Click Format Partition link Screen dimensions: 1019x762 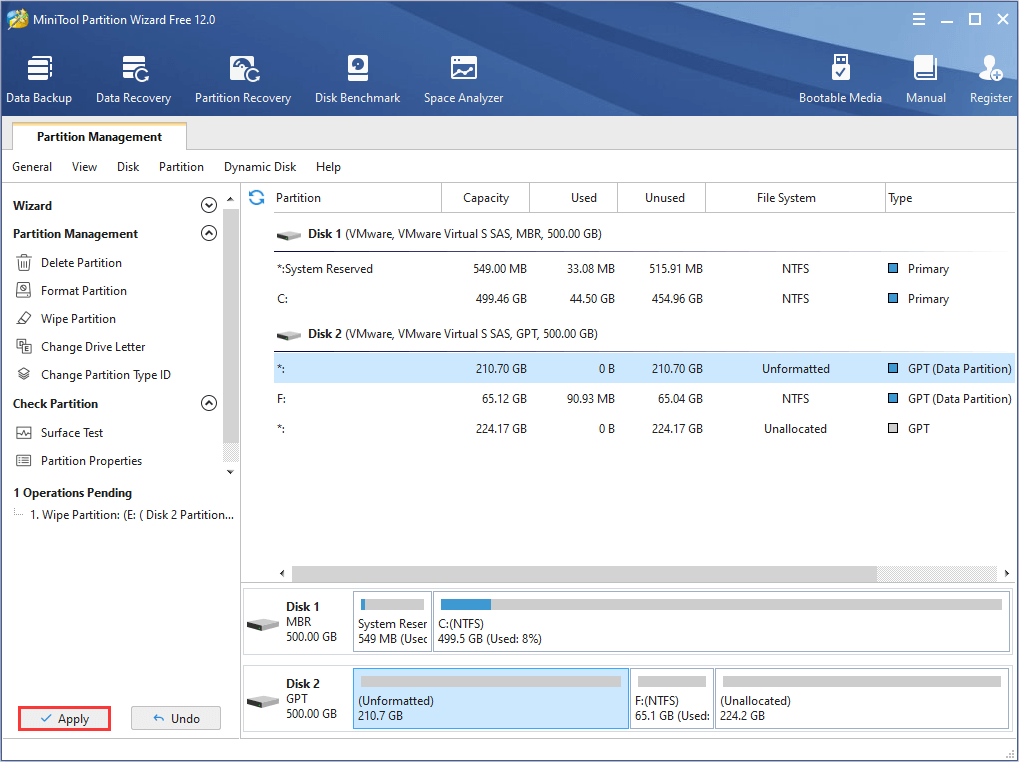(x=84, y=290)
